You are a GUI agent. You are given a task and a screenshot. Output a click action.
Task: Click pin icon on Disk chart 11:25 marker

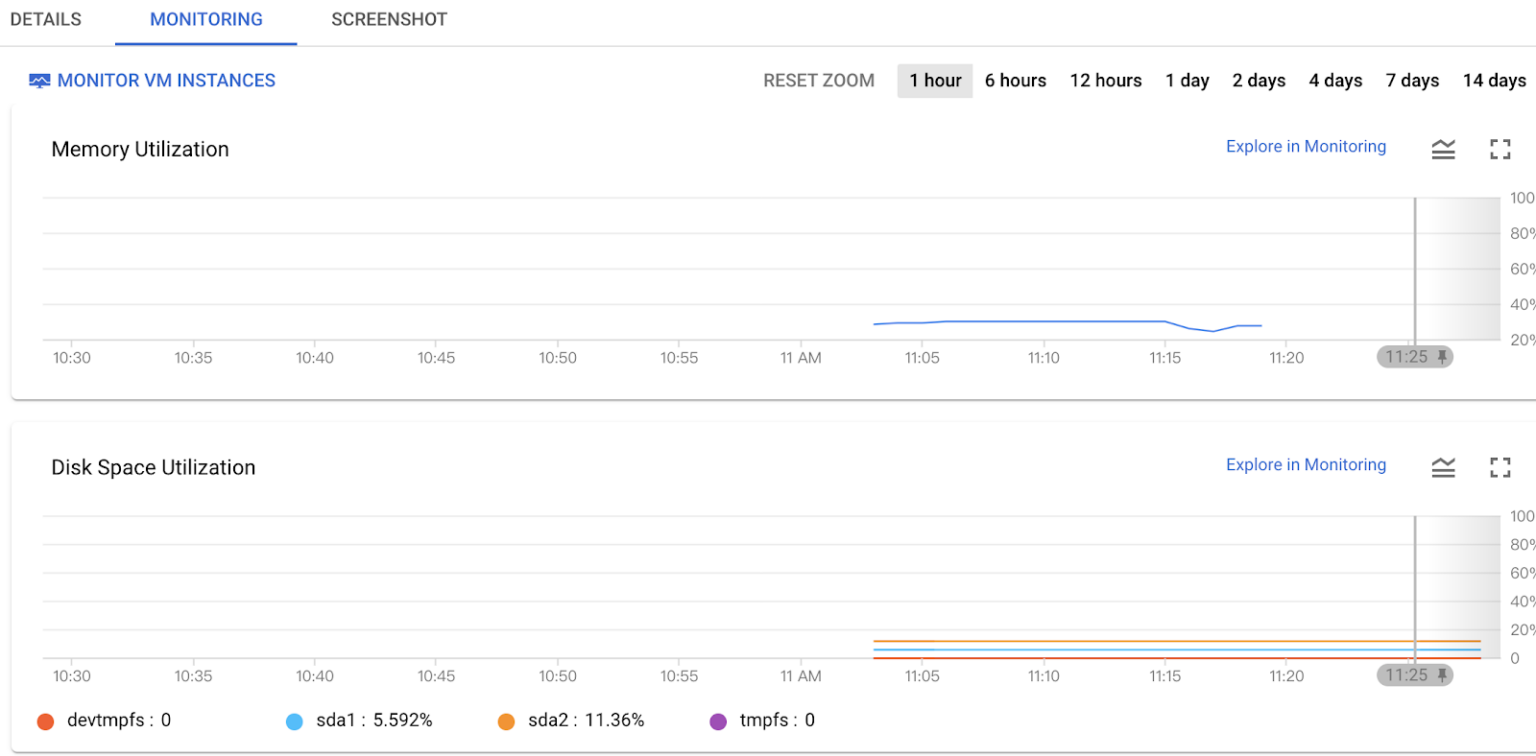pyautogui.click(x=1441, y=675)
